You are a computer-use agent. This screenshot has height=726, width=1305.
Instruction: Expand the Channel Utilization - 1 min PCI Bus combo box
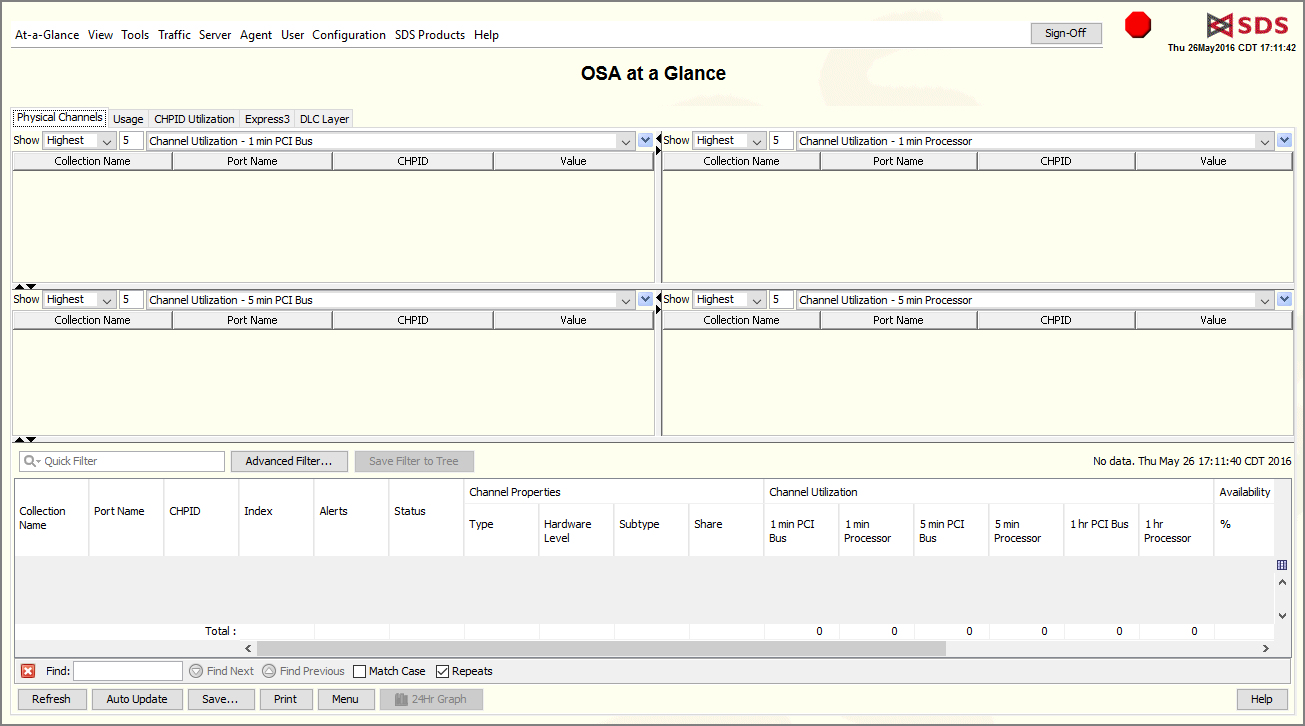click(x=626, y=141)
